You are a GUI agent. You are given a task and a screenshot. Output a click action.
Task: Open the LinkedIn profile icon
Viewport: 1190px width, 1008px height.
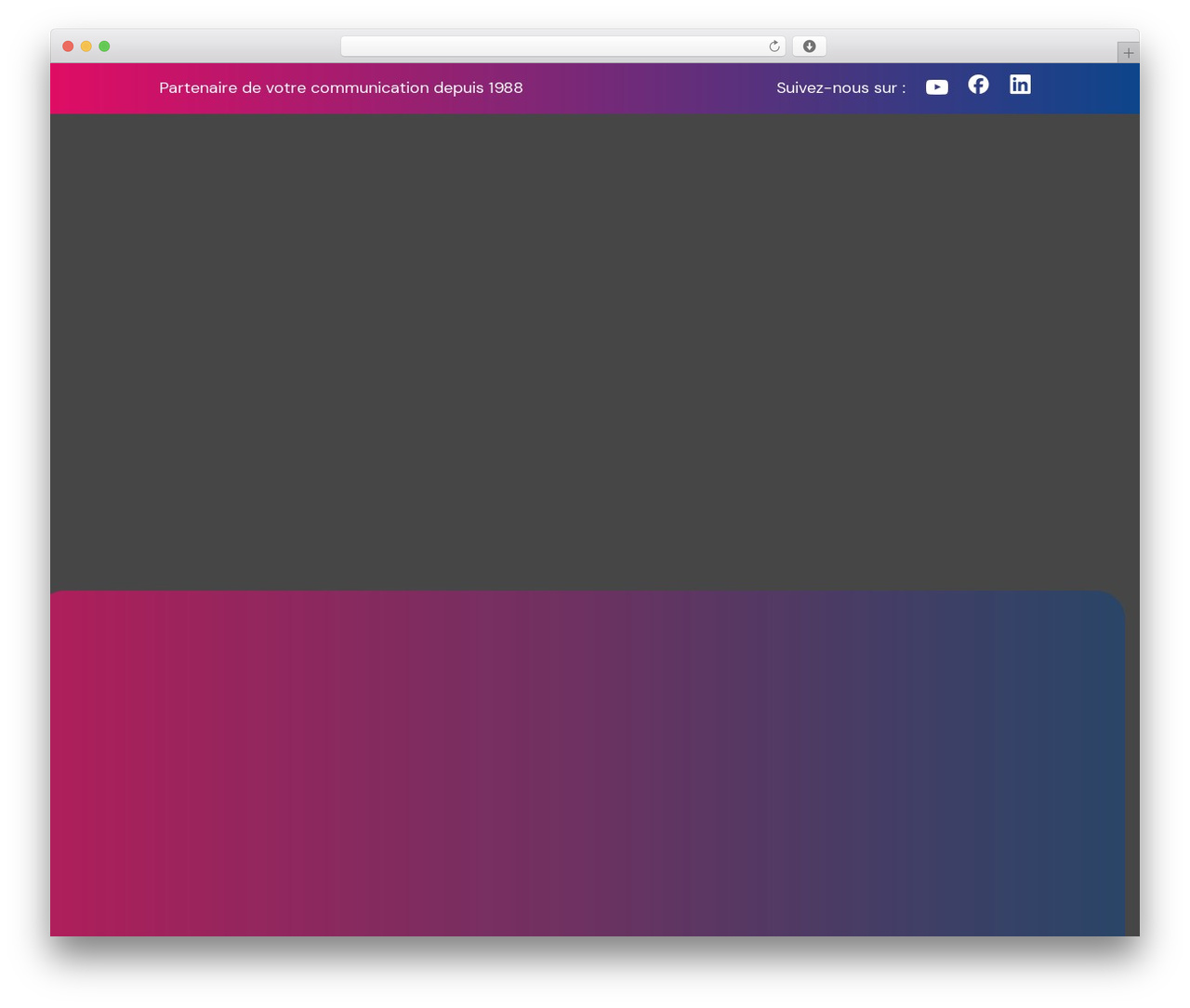[1020, 85]
